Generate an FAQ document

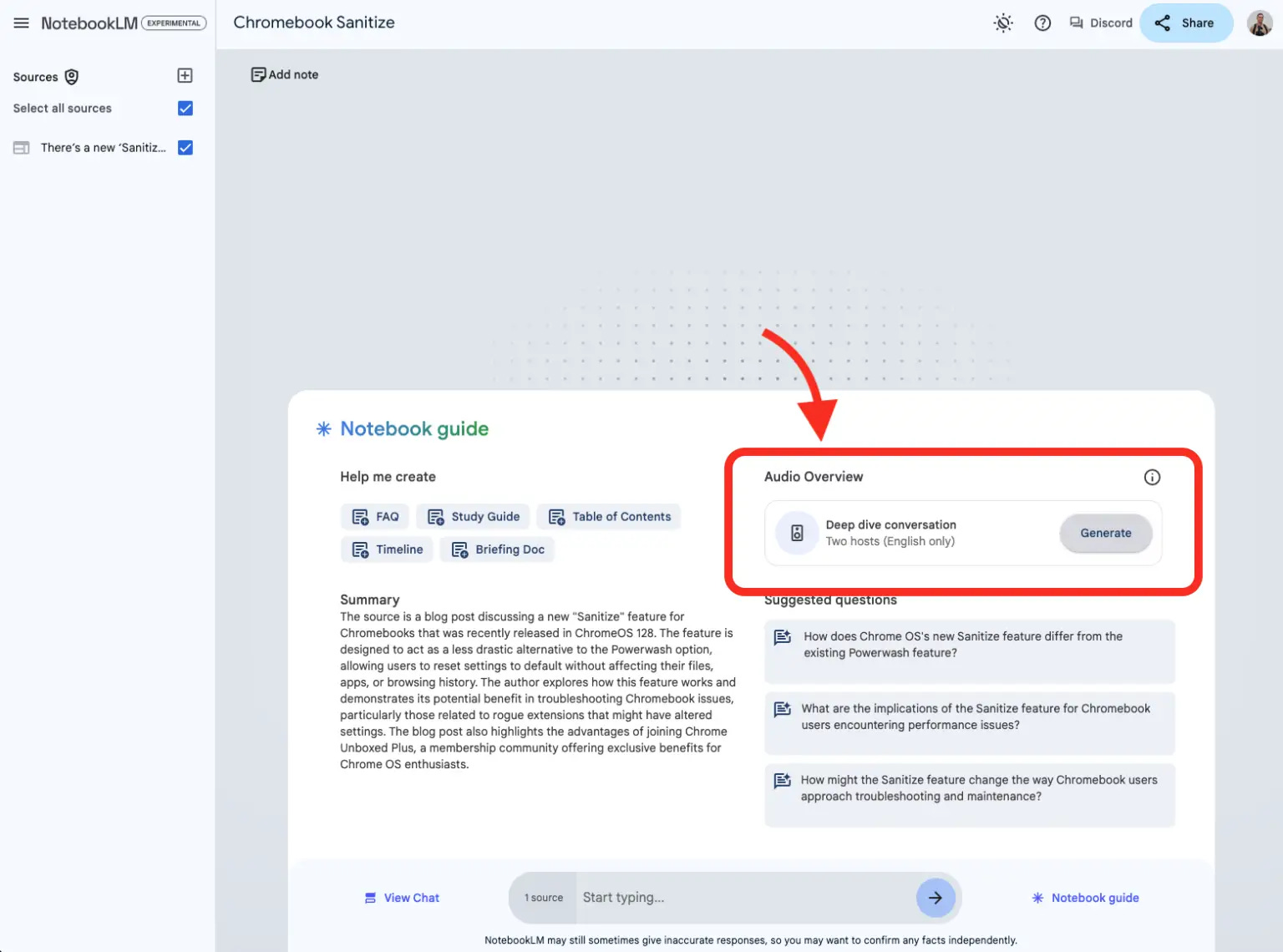click(375, 517)
